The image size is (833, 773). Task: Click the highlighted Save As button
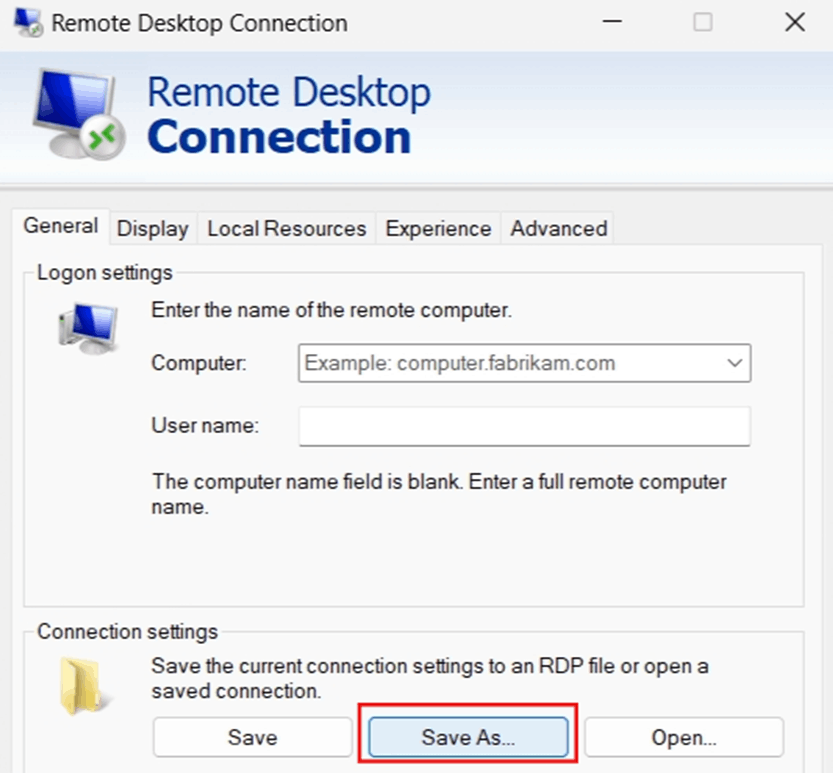point(467,737)
